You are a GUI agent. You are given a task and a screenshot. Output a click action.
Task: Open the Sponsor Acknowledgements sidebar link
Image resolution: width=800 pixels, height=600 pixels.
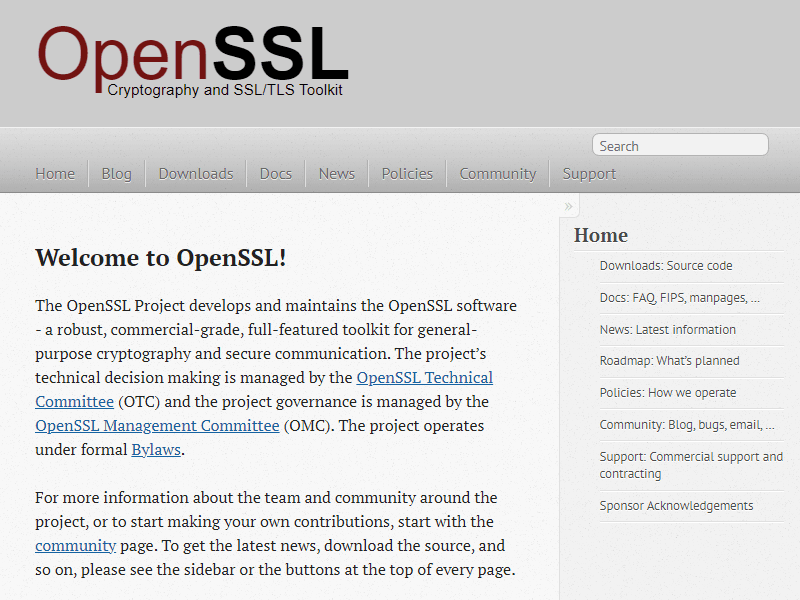coord(676,506)
